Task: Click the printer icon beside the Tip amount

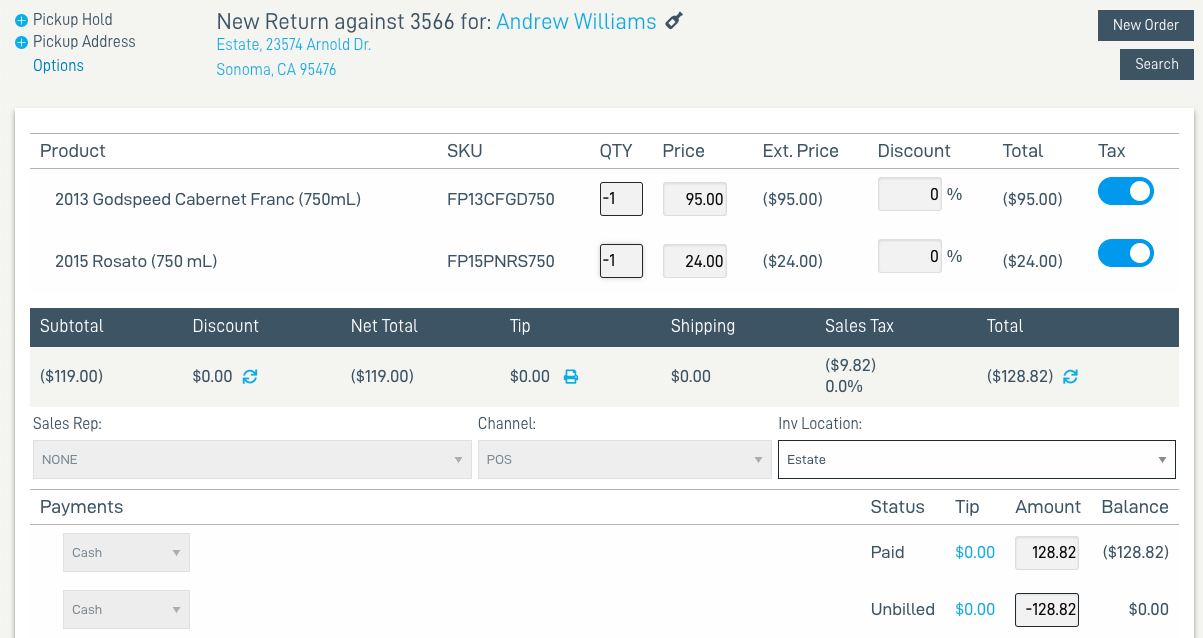Action: [571, 378]
